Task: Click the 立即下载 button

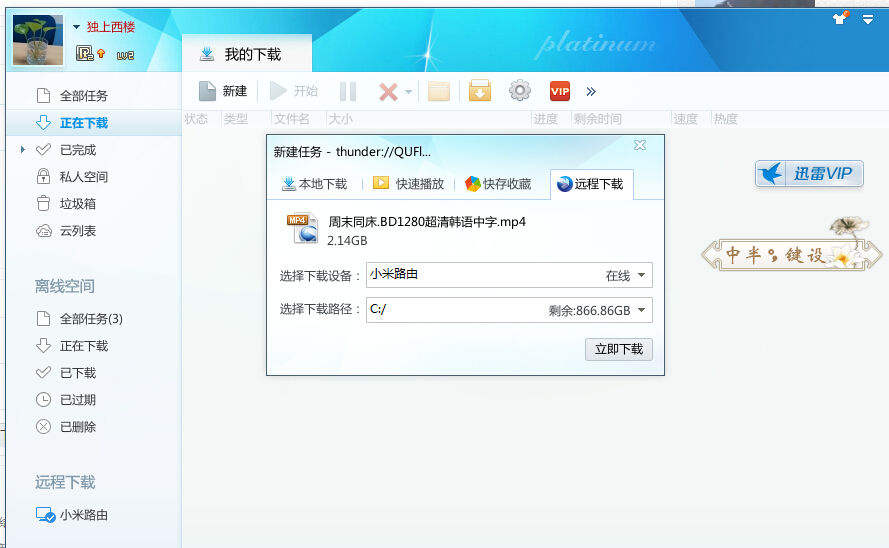Action: pyautogui.click(x=619, y=349)
